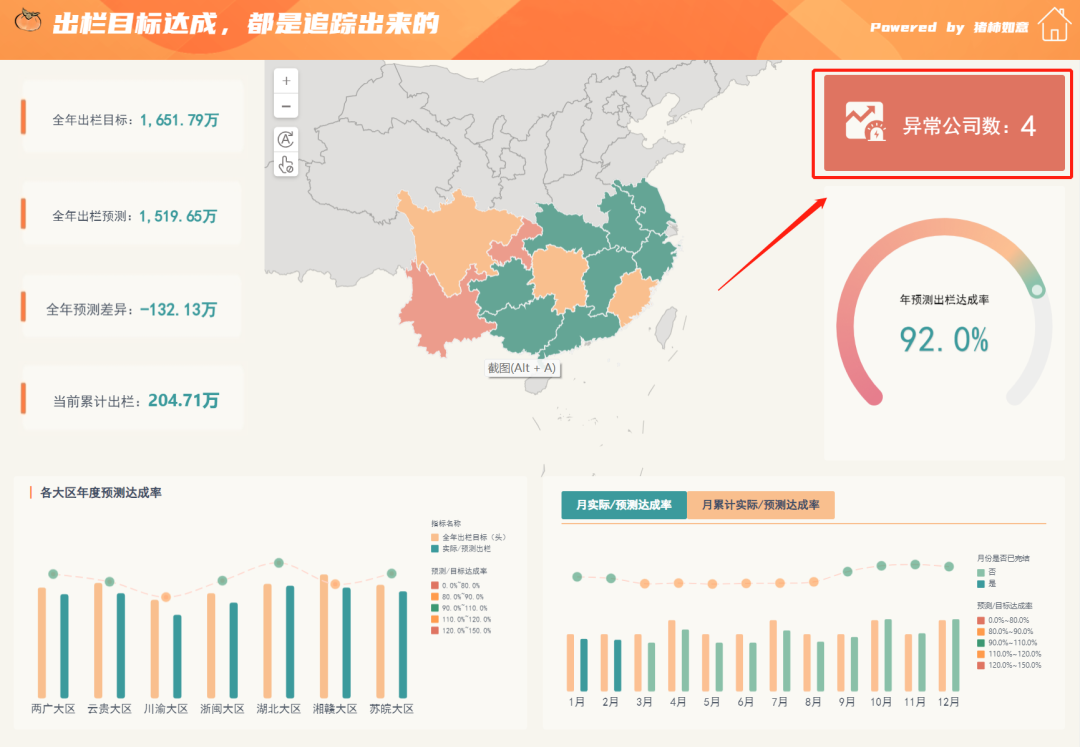Viewport: 1080px width, 747px height.
Task: Click the 9月 axis label
Action: pyautogui.click(x=847, y=702)
